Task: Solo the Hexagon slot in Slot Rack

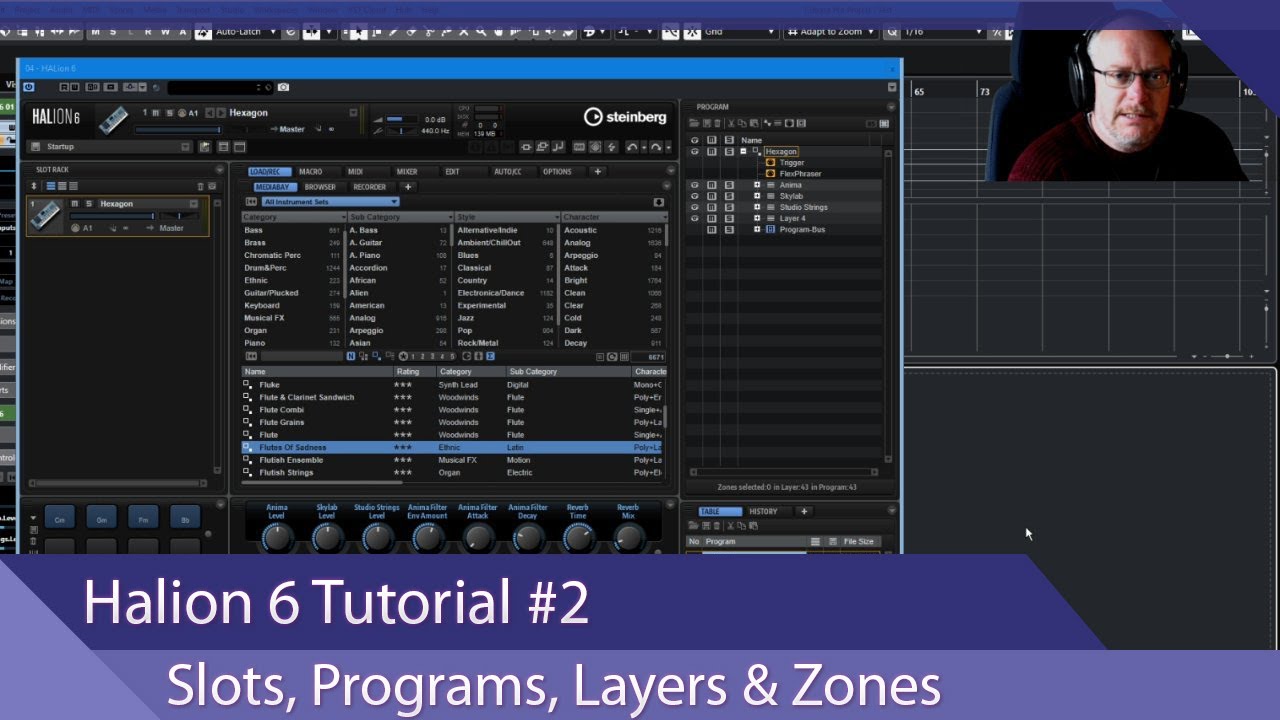Action: click(x=89, y=204)
